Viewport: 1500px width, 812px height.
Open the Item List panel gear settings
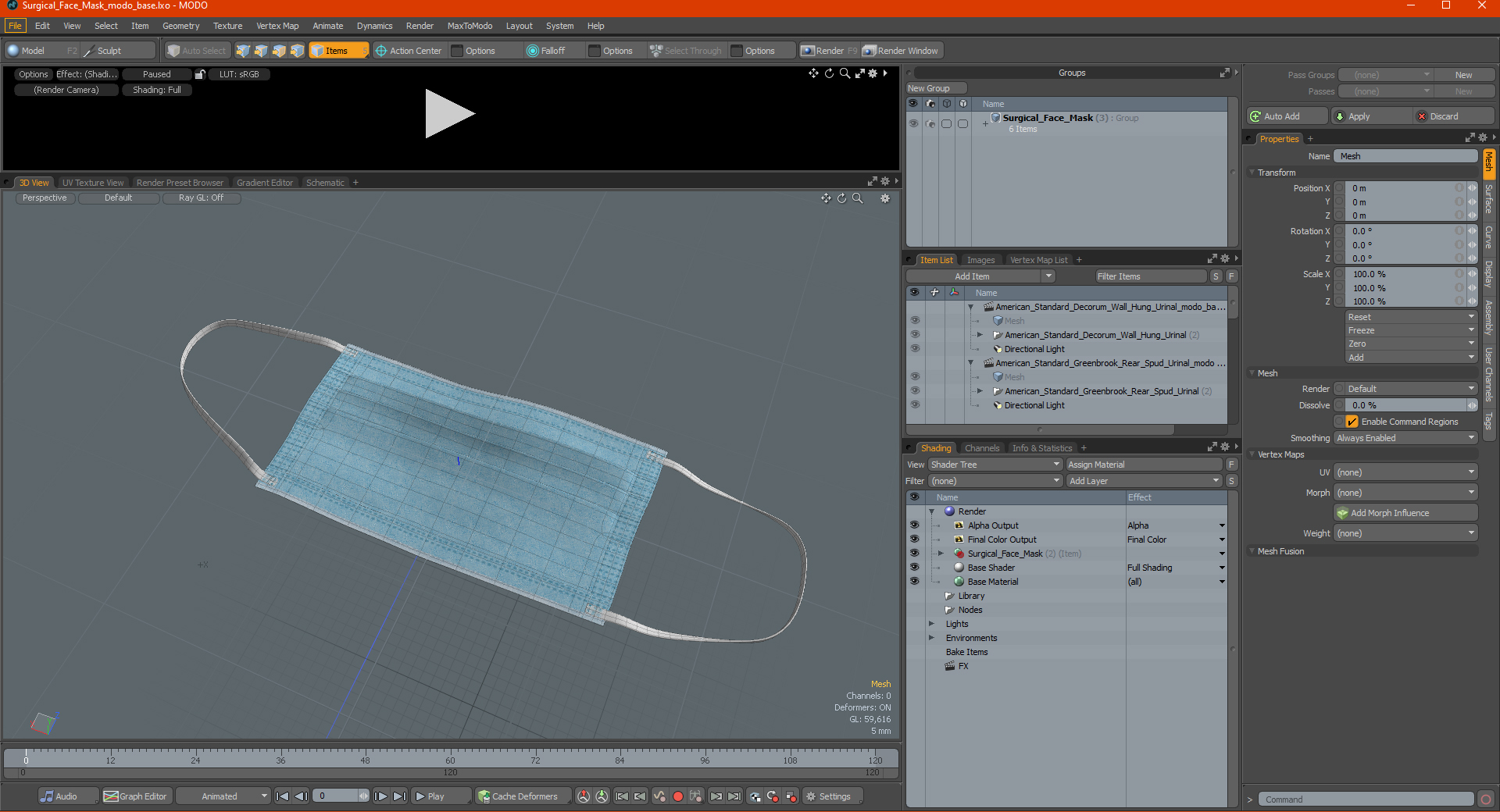pos(1224,259)
